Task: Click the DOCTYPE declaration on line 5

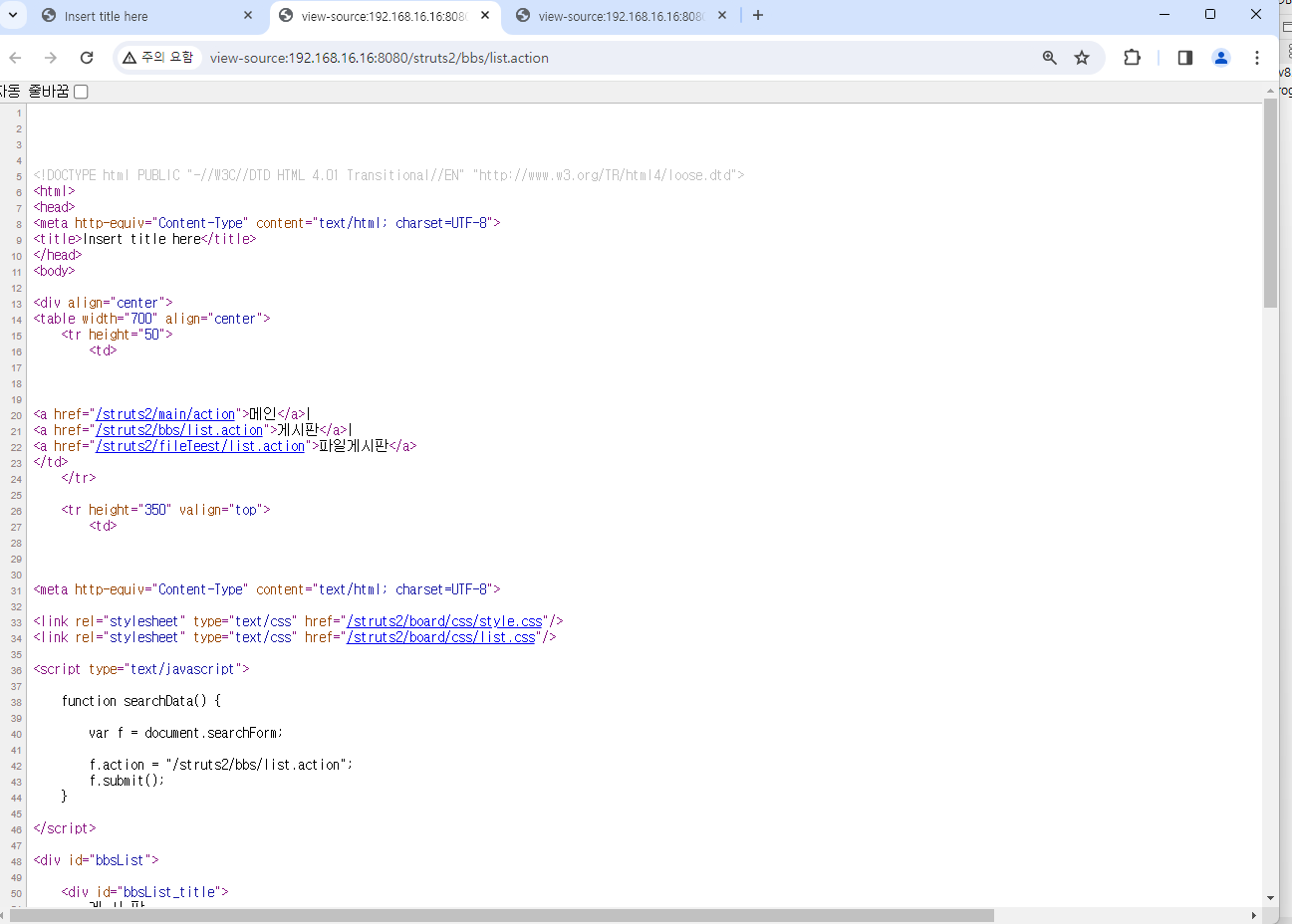Action: [388, 175]
